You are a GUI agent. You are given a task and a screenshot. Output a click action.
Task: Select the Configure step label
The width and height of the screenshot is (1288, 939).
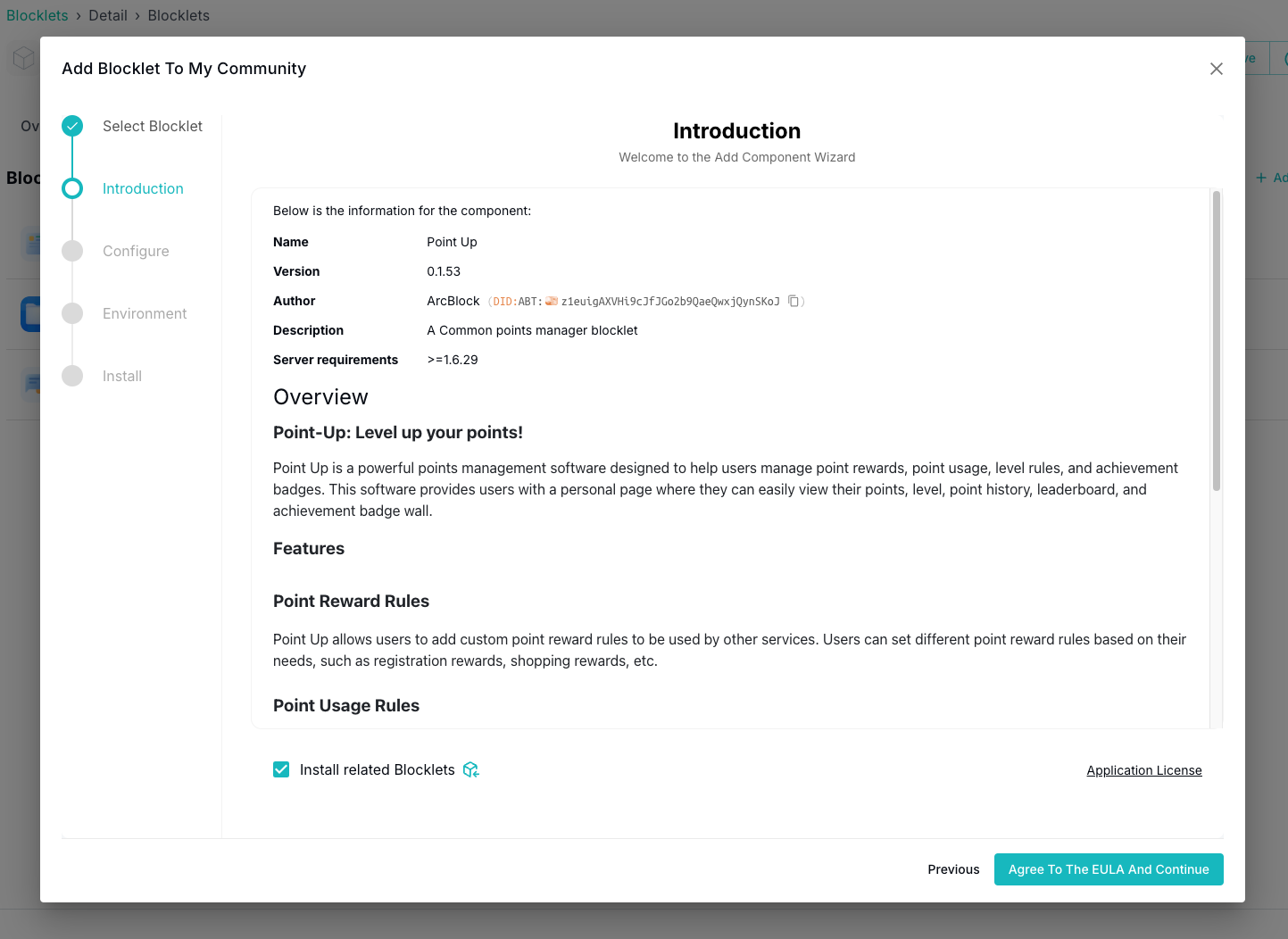(136, 251)
